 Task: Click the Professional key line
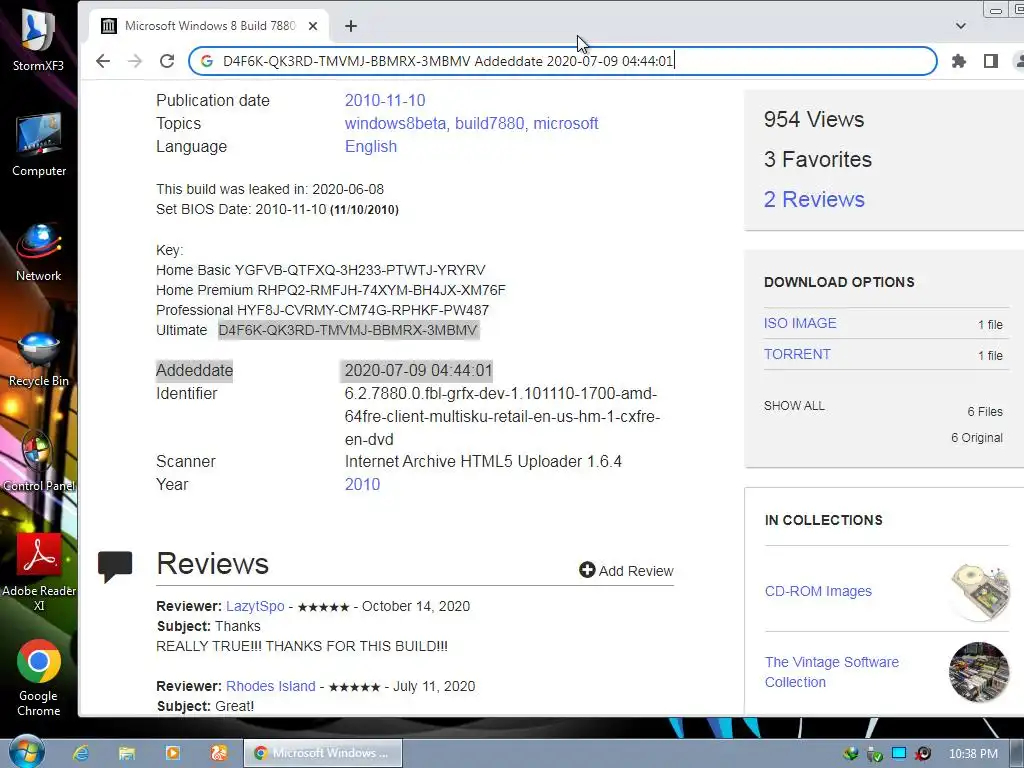tap(322, 310)
